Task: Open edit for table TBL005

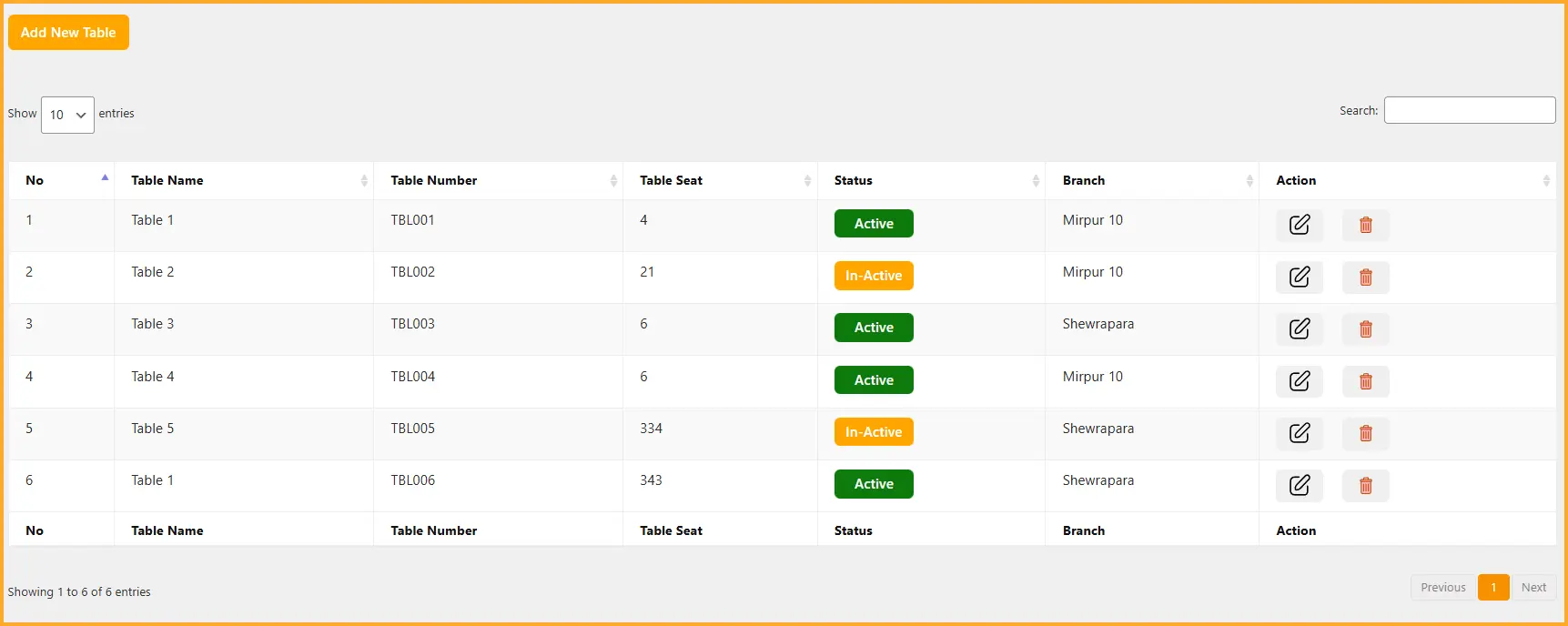Action: click(1299, 433)
